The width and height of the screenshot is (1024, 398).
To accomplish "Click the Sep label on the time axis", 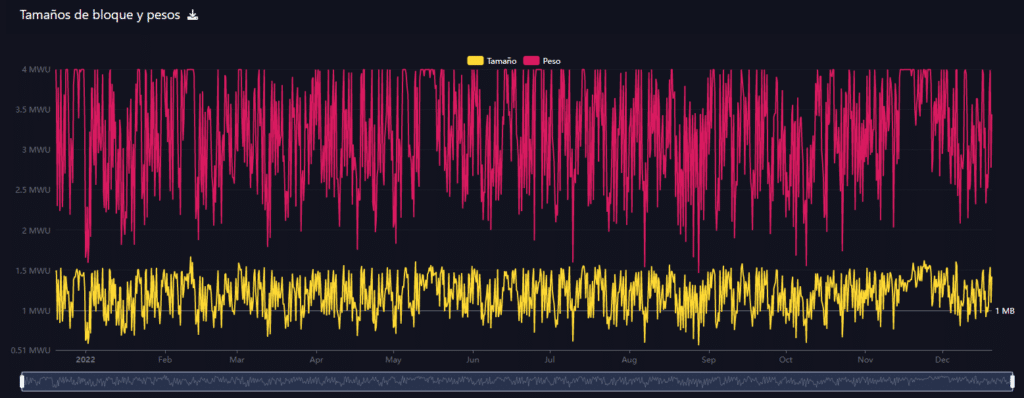I will point(709,359).
